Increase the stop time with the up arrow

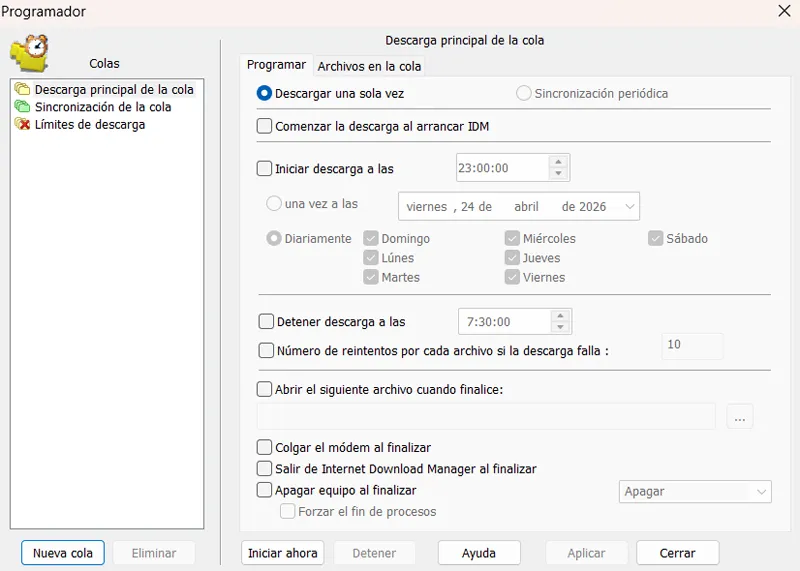coord(560,316)
